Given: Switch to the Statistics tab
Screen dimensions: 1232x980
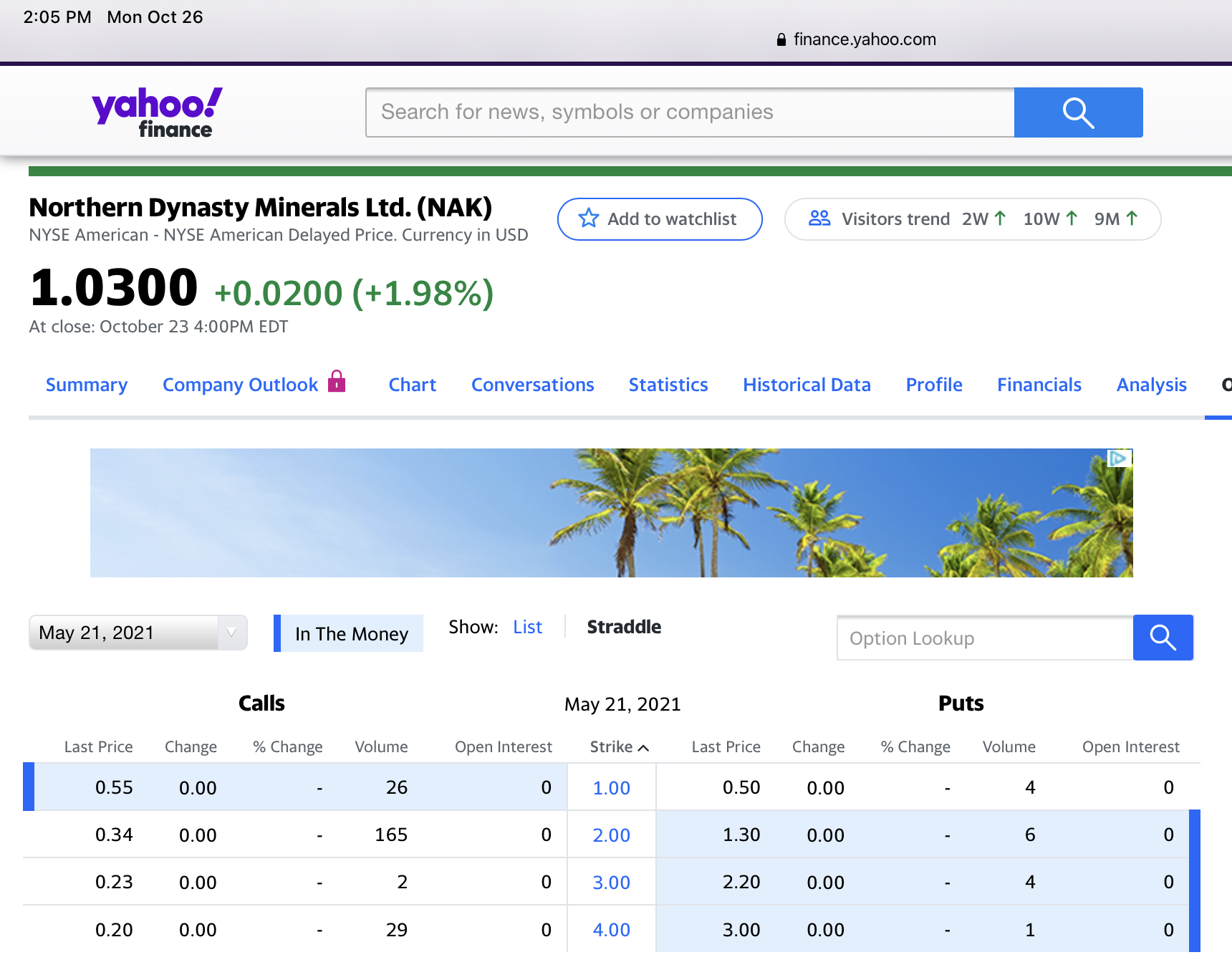Looking at the screenshot, I should click(668, 385).
